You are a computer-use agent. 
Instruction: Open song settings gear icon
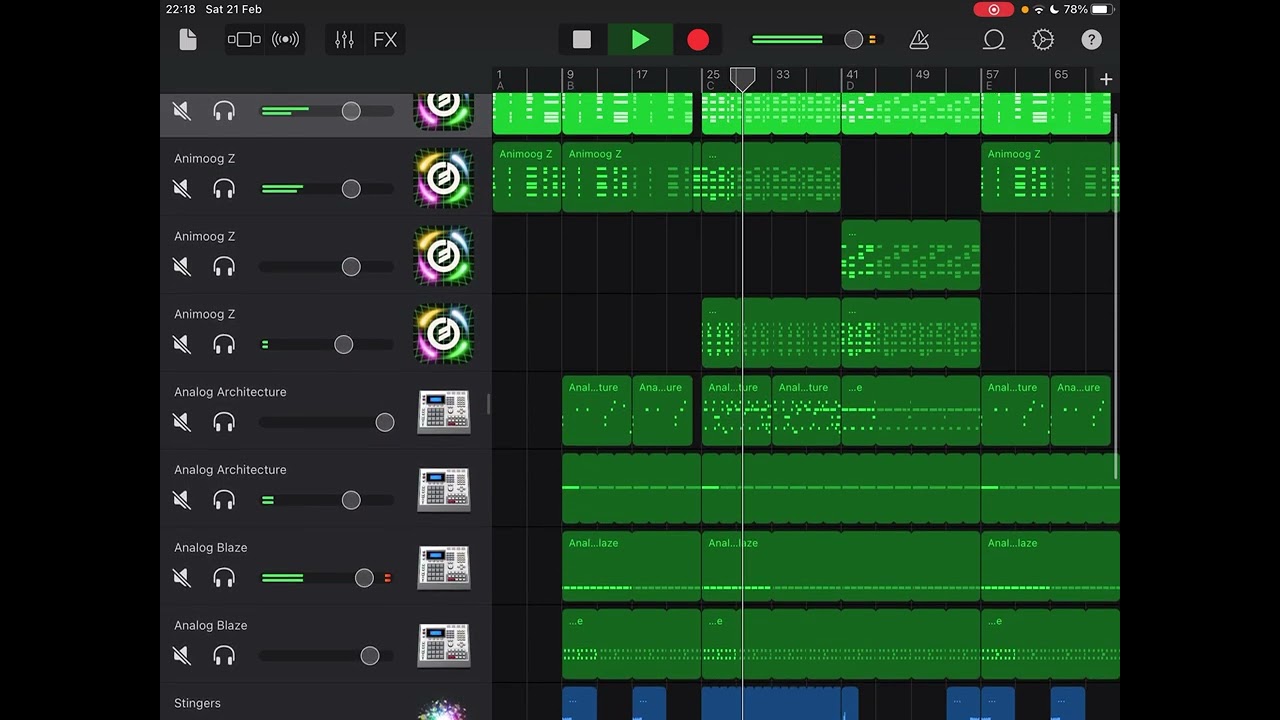(1043, 40)
